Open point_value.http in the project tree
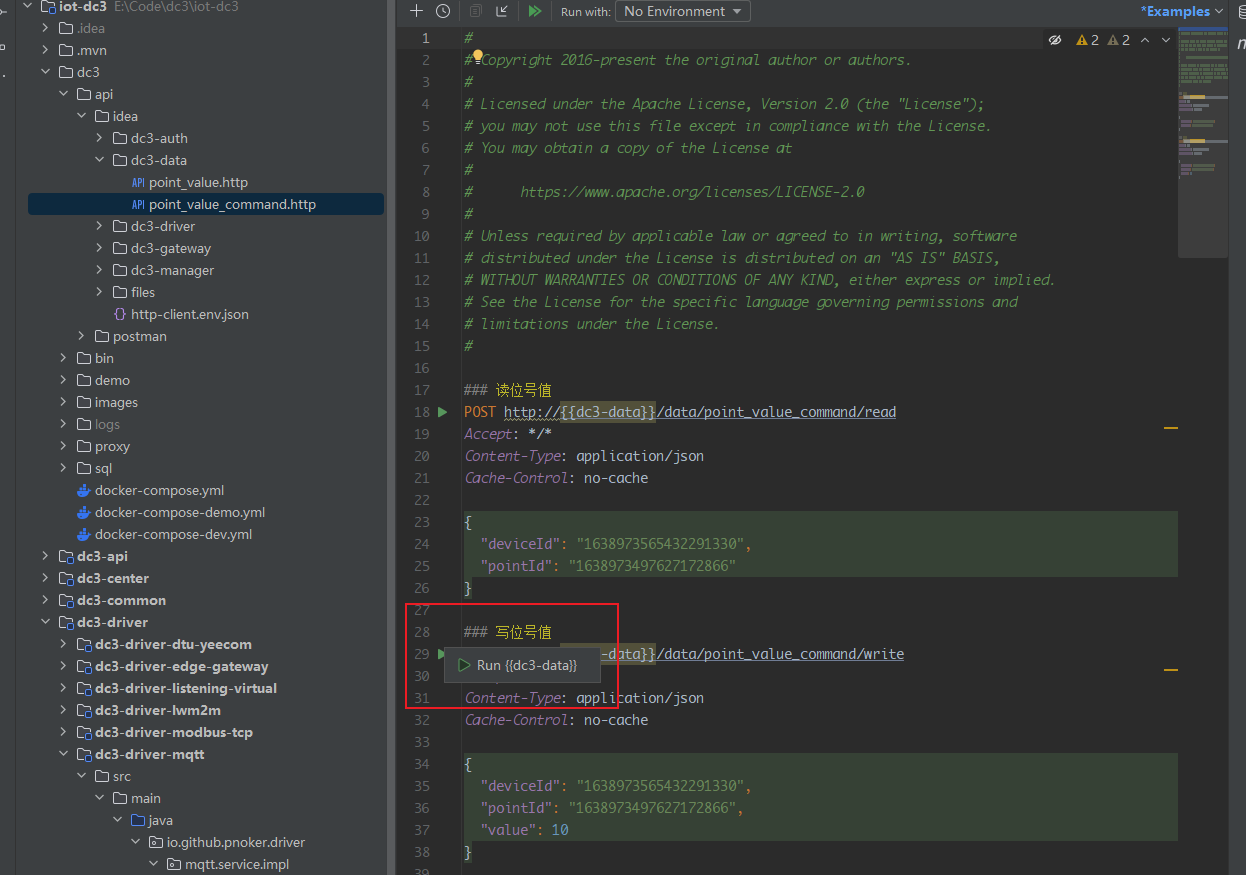The image size is (1246, 875). click(x=198, y=182)
